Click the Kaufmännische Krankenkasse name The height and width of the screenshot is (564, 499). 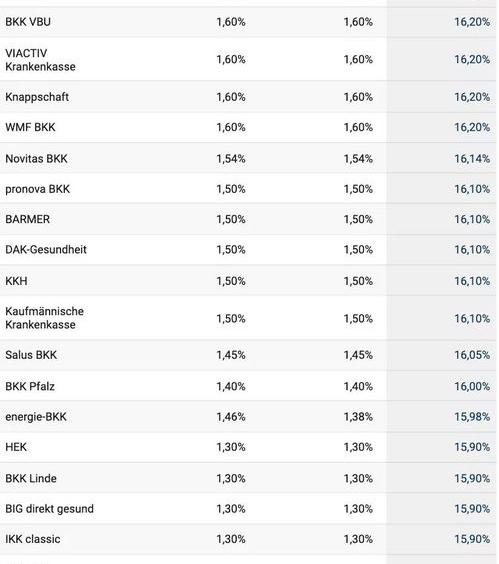(x=44, y=318)
